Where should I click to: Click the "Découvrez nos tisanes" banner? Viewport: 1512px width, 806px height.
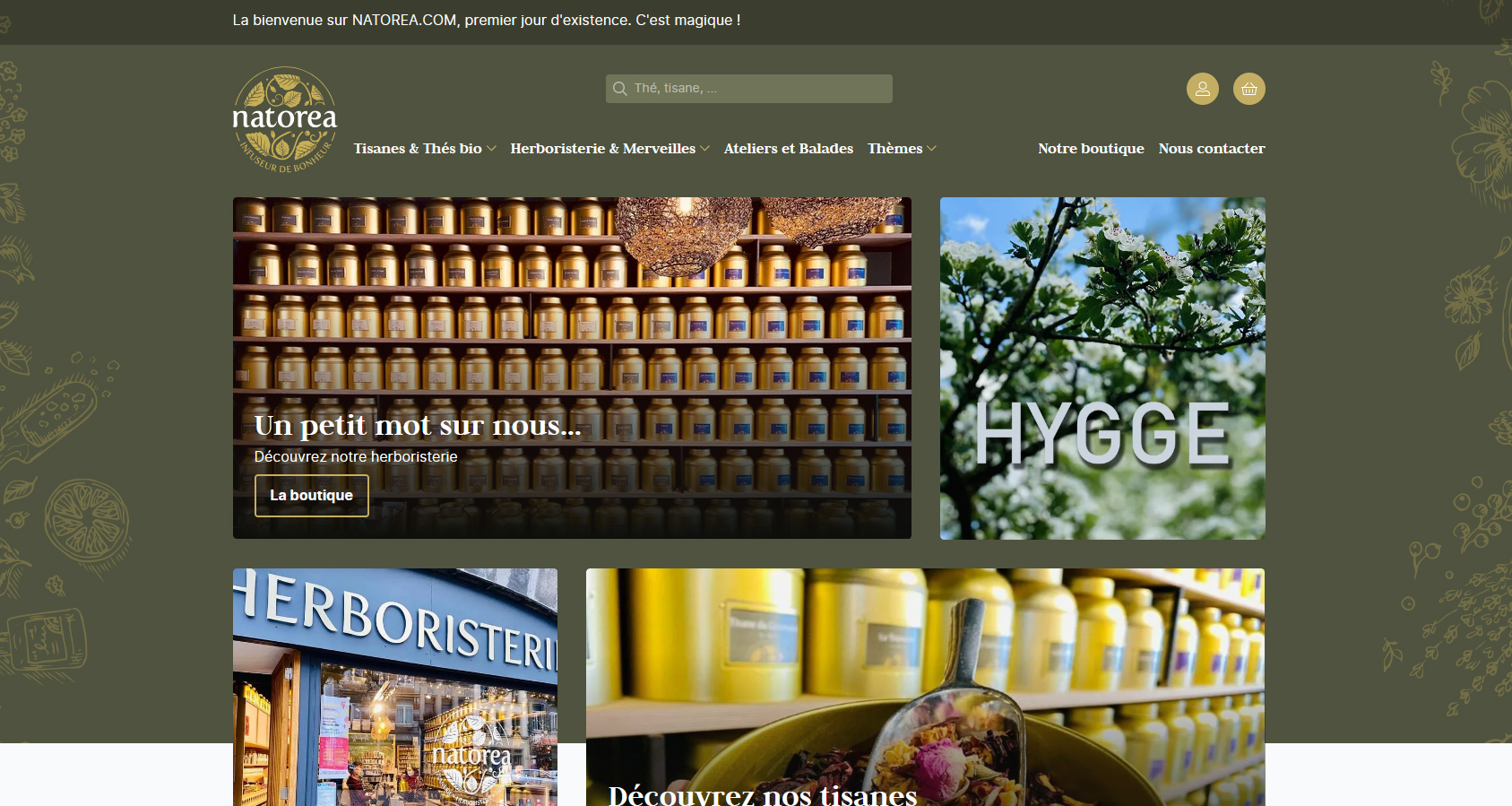[x=925, y=687]
